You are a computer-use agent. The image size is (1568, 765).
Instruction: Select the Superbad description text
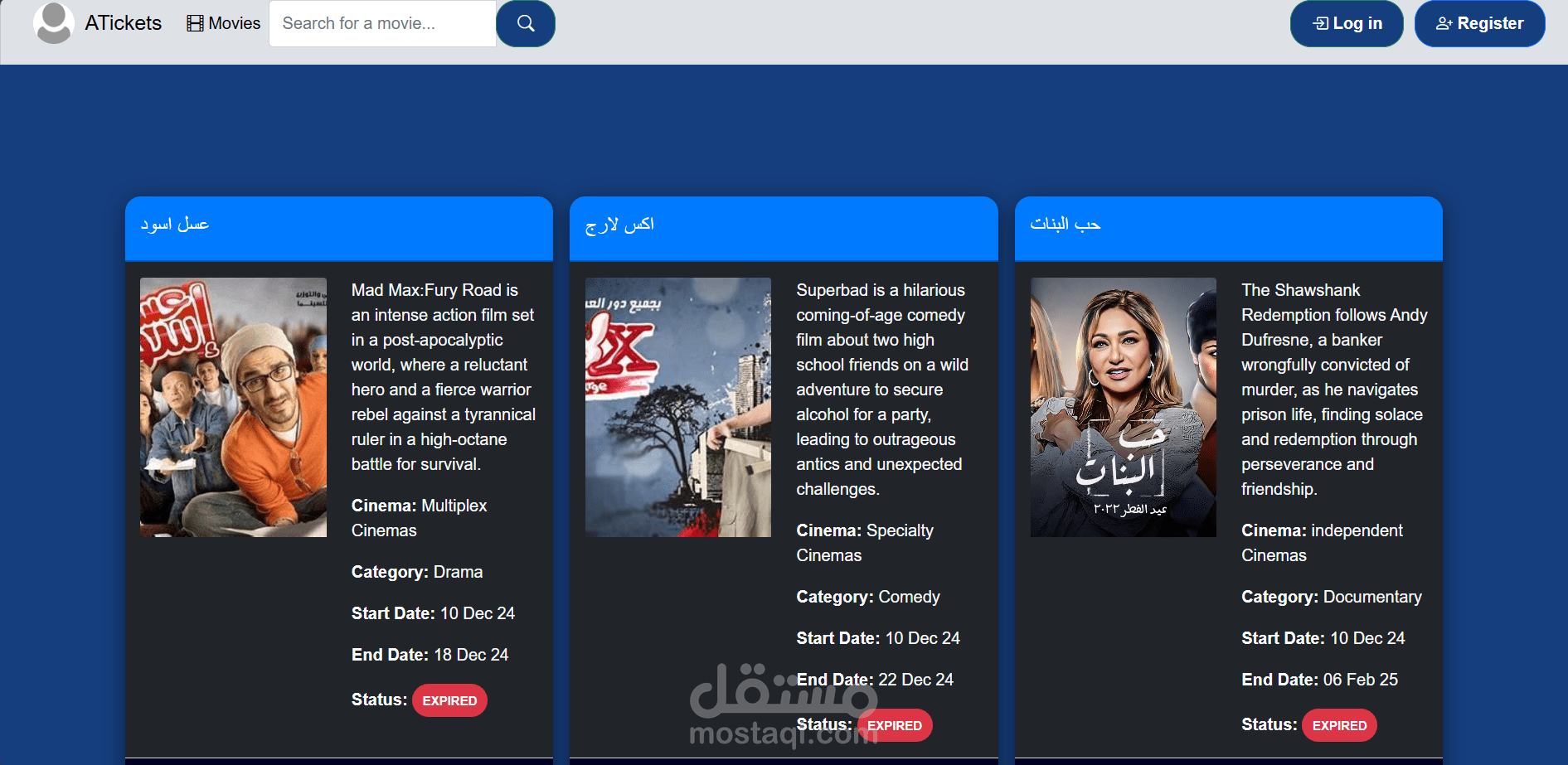pyautogui.click(x=882, y=390)
